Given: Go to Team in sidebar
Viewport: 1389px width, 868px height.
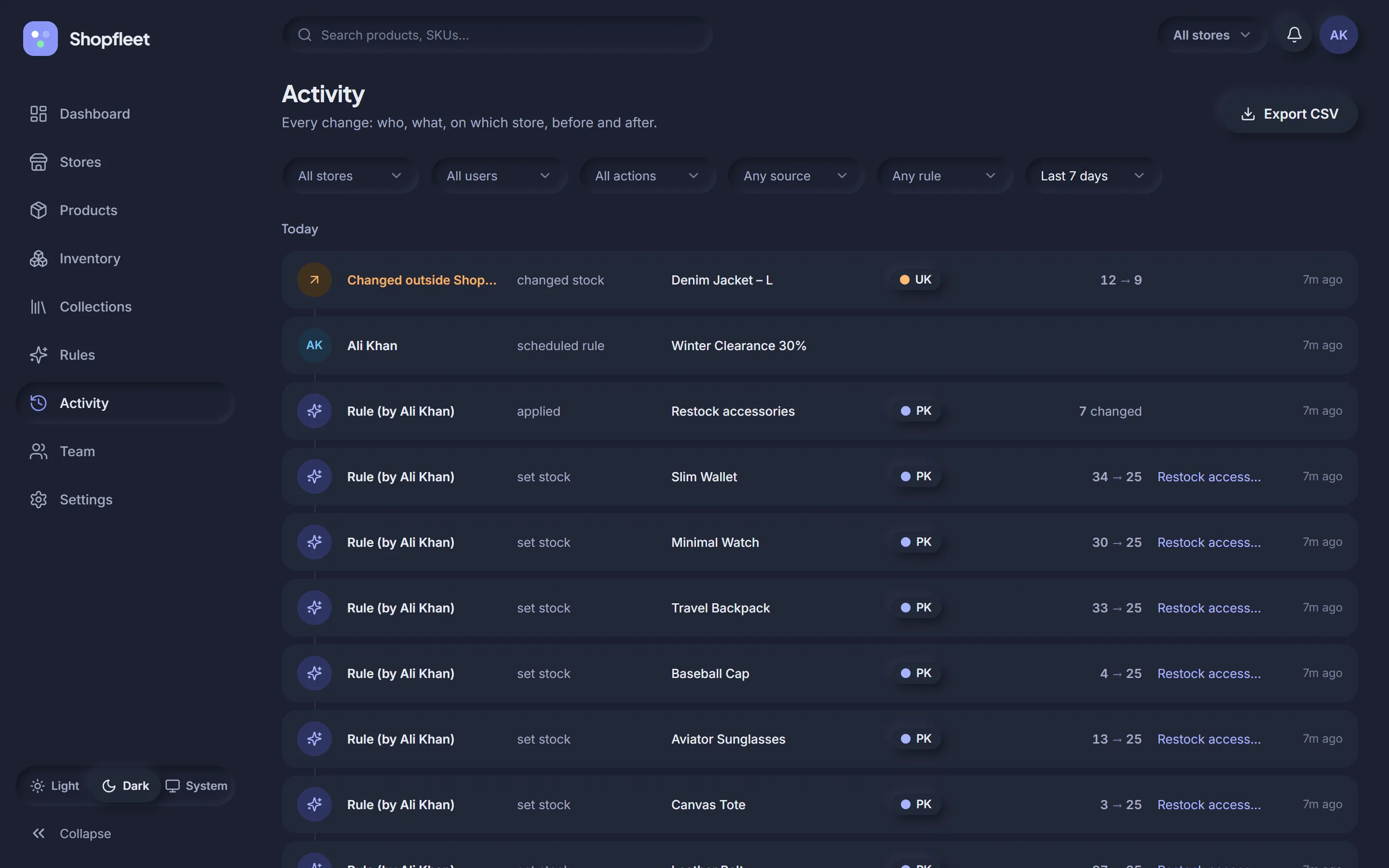Looking at the screenshot, I should tap(125, 451).
